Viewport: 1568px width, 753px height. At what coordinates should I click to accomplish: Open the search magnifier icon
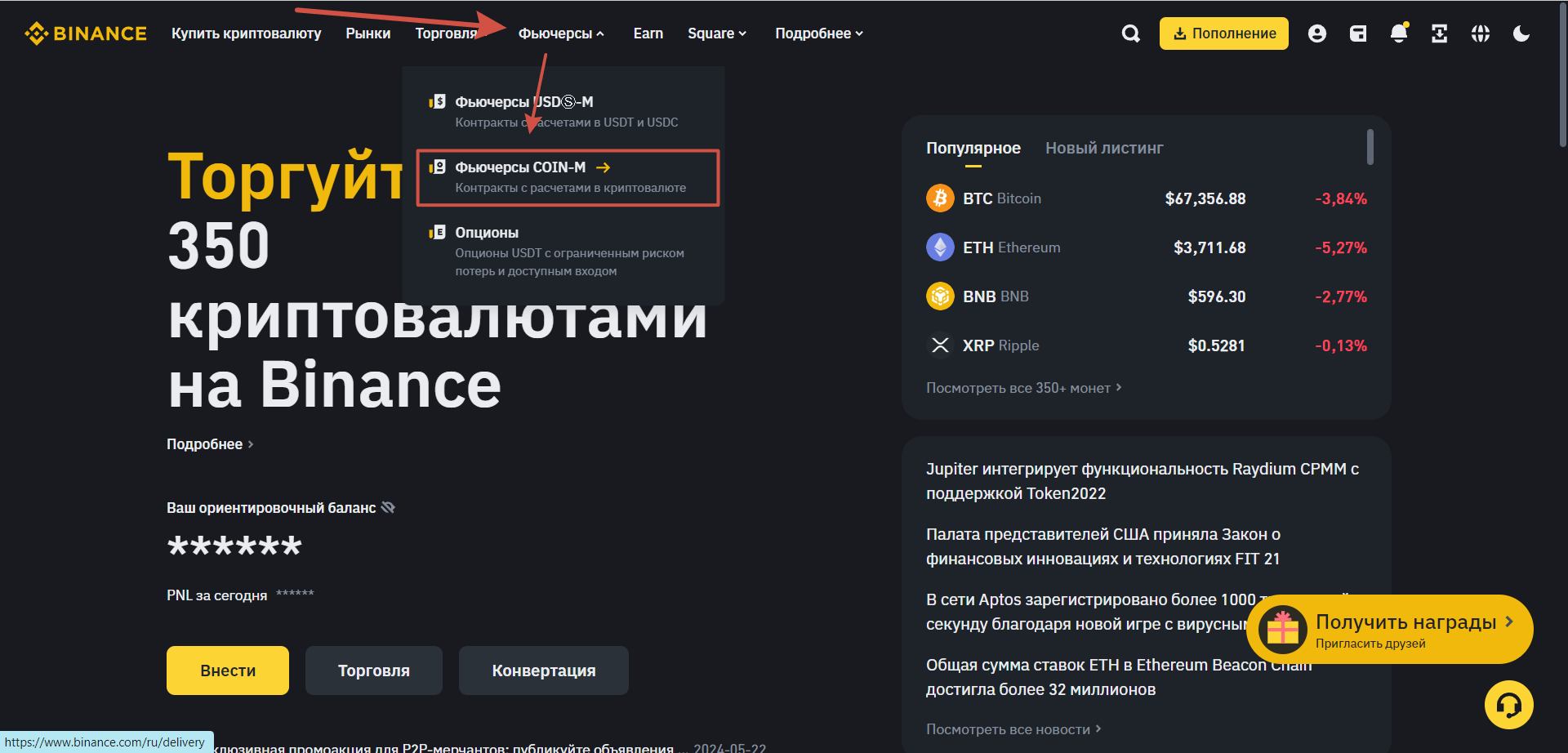[x=1130, y=33]
